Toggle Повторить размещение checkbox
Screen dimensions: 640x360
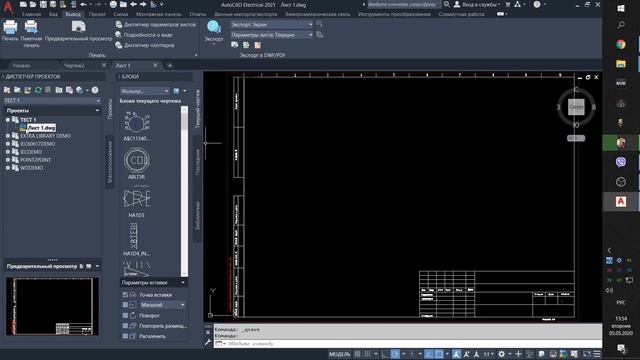pyautogui.click(x=125, y=326)
